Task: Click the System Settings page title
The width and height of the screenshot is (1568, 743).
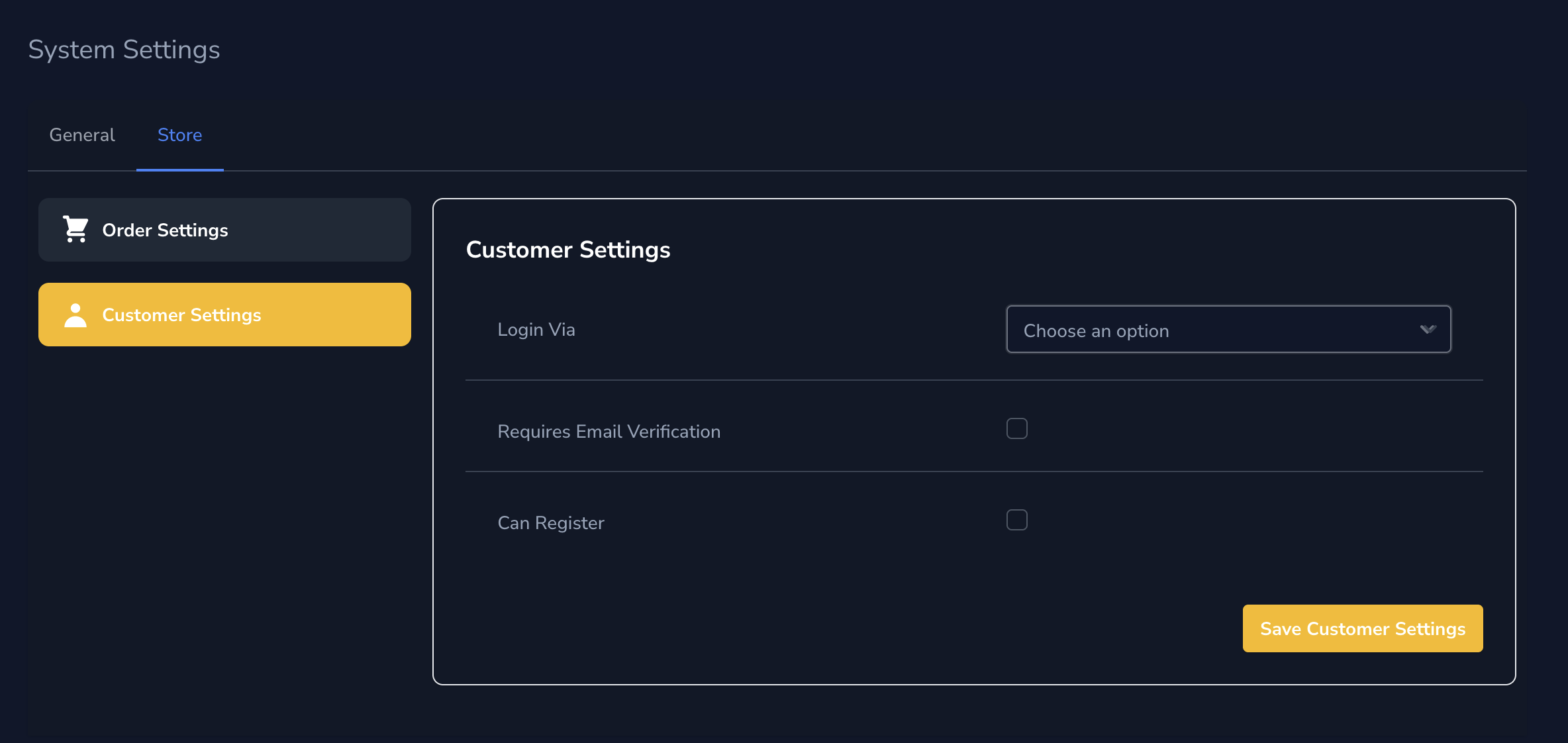Action: click(124, 50)
